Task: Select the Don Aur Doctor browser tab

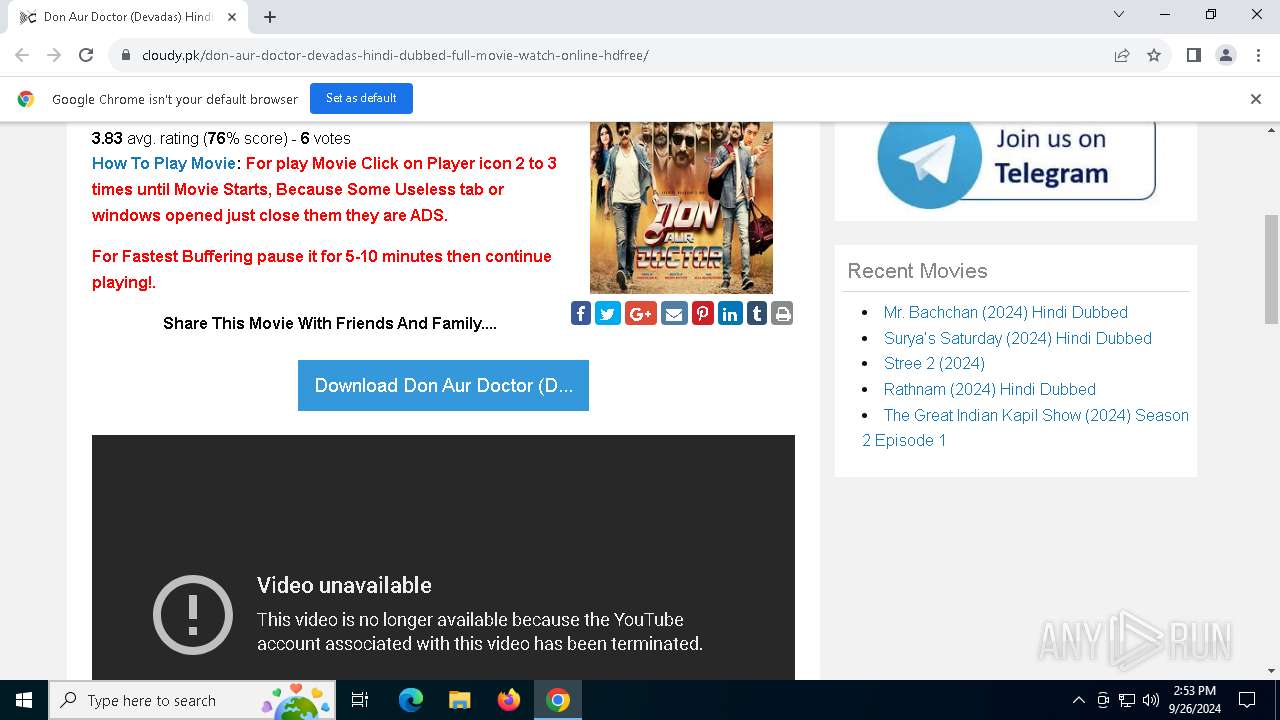Action: (128, 17)
